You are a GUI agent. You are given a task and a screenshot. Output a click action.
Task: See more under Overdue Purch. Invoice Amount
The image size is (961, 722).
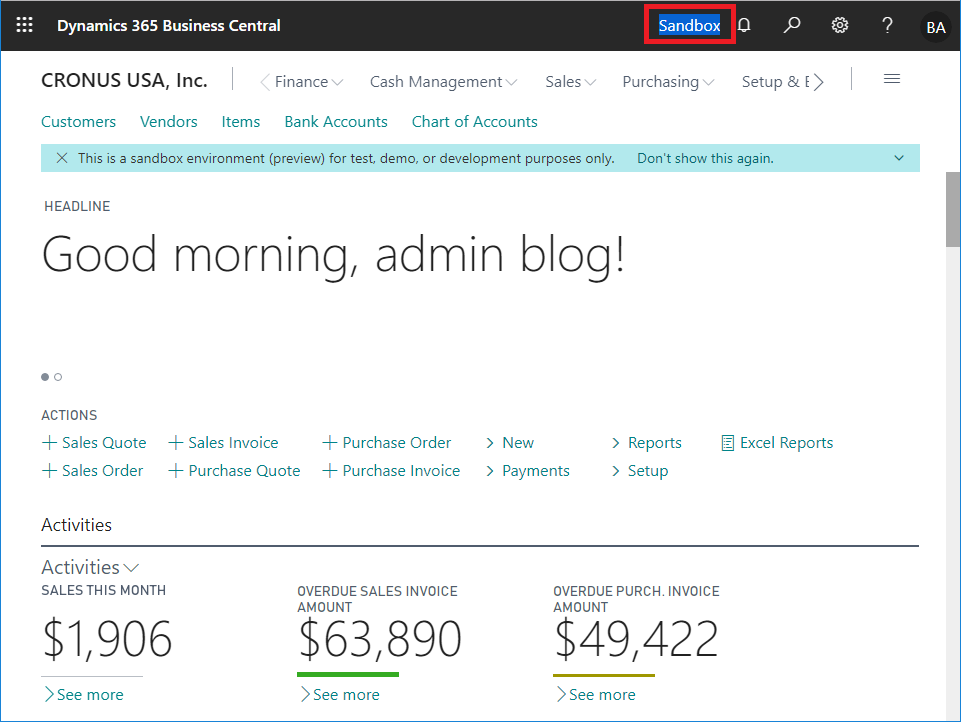(596, 694)
